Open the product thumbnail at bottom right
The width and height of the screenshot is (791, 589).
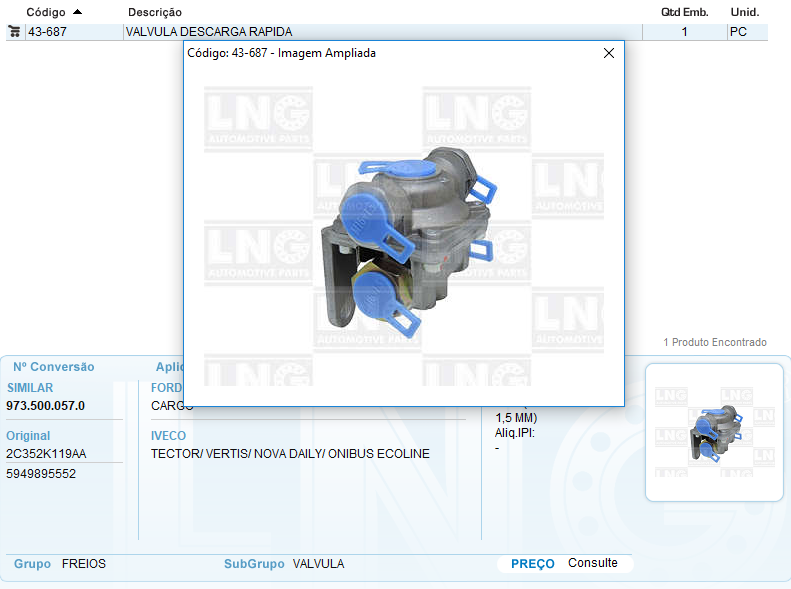click(714, 433)
